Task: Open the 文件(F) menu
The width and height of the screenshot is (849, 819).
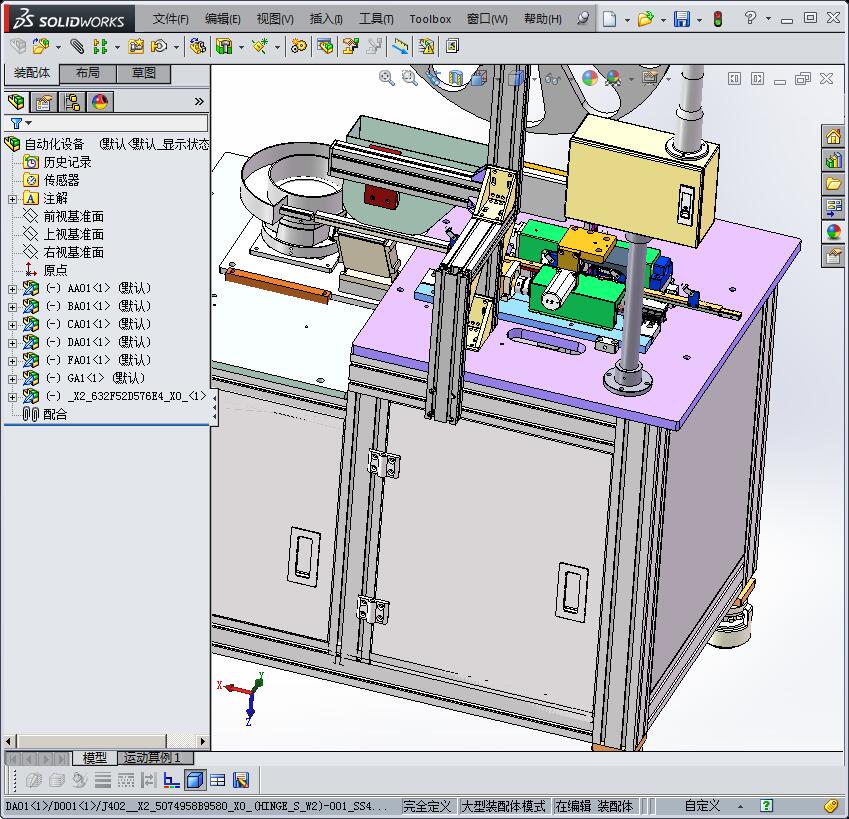Action: tap(171, 19)
